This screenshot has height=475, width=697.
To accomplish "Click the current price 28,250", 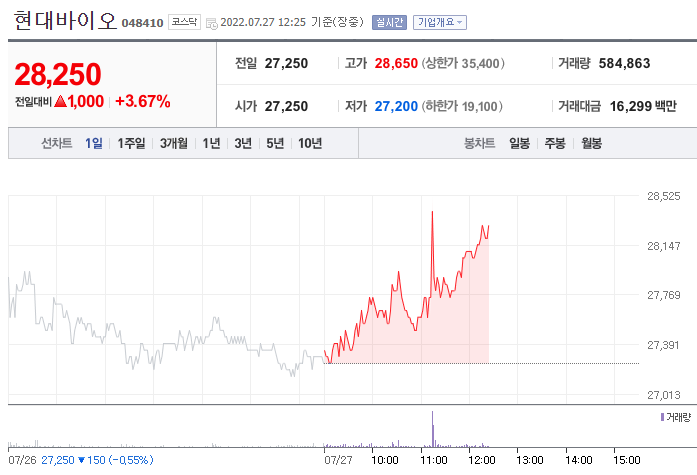I will (58, 74).
